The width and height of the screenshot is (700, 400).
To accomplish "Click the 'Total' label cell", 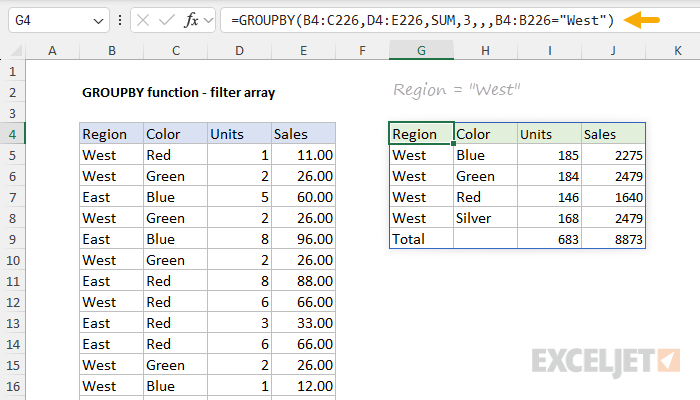I will (x=421, y=239).
